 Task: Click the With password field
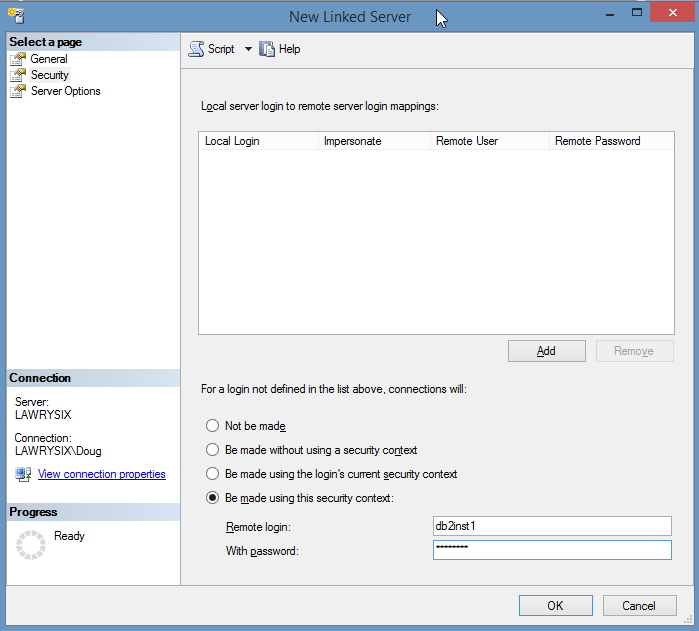tap(551, 550)
